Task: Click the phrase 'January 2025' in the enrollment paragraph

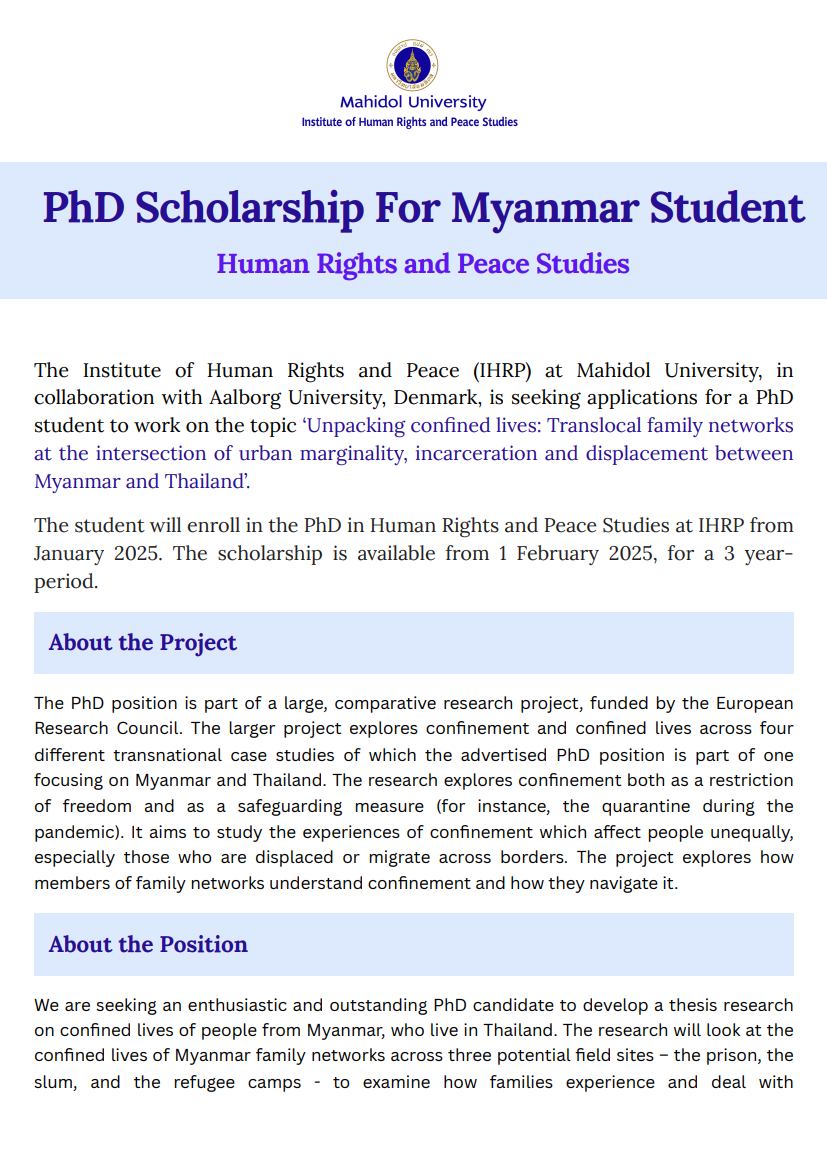Action: 96,553
